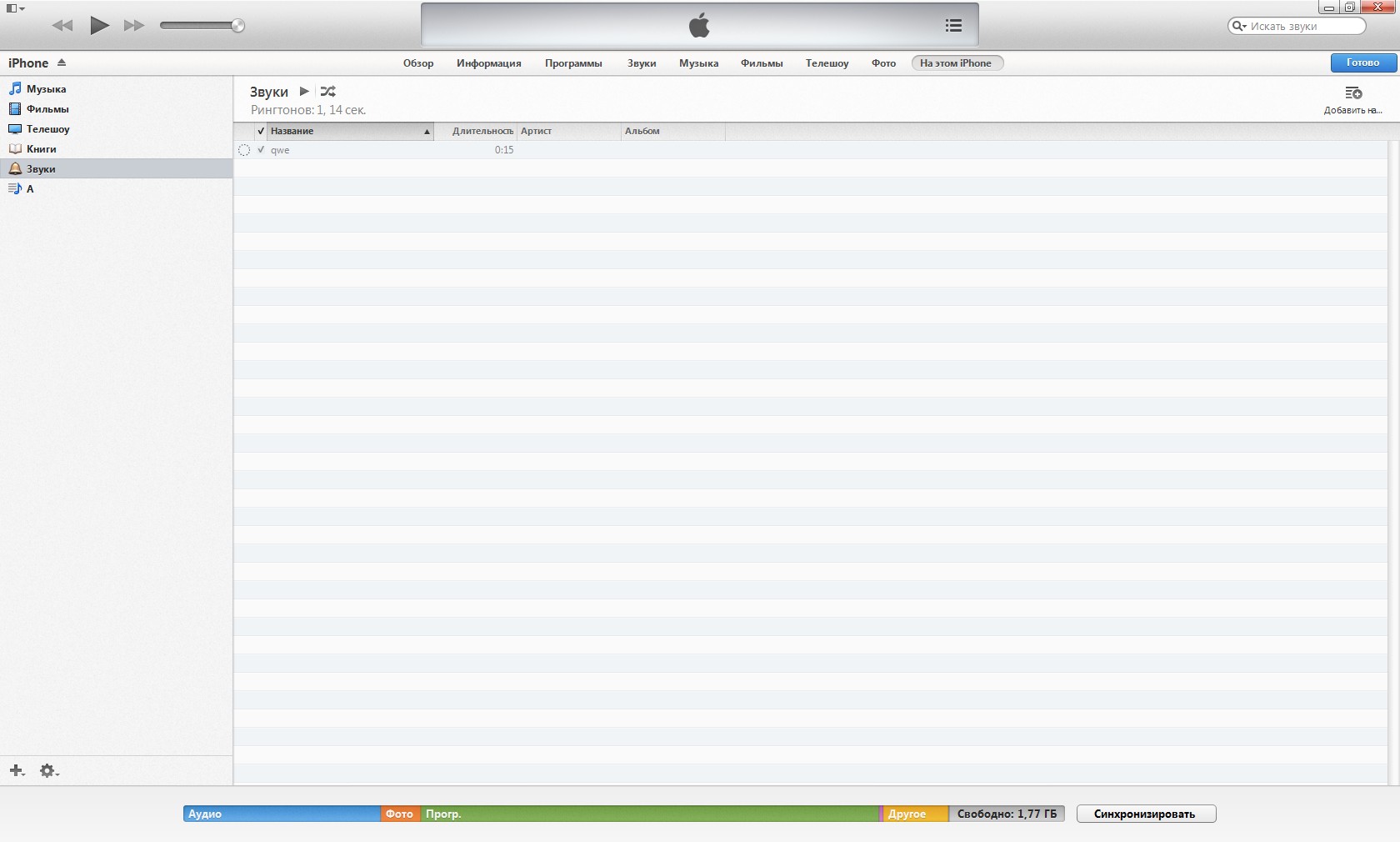
Task: Select Фильмы in the sidebar
Action: point(117,109)
